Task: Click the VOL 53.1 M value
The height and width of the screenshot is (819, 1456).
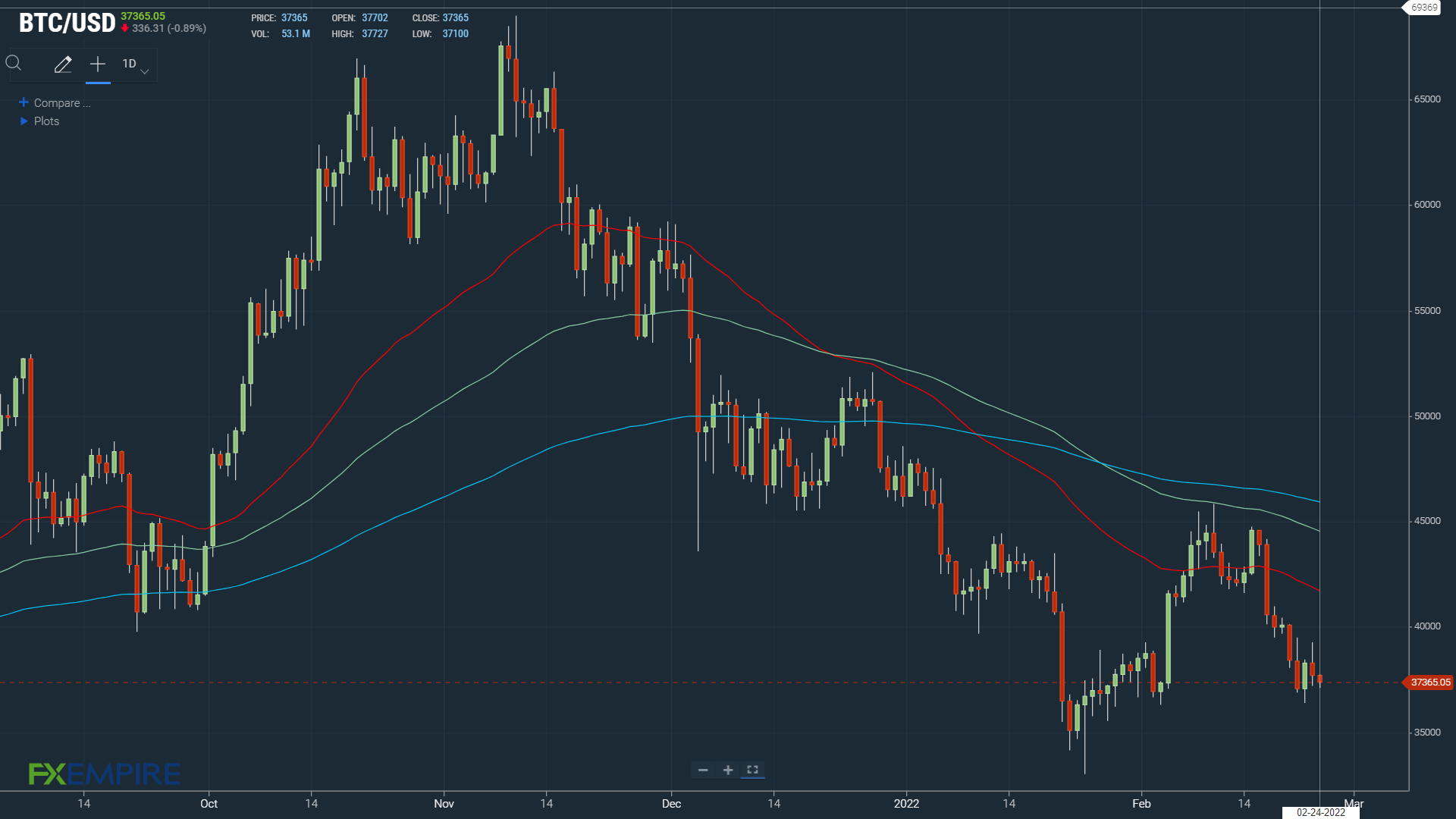Action: 296,34
